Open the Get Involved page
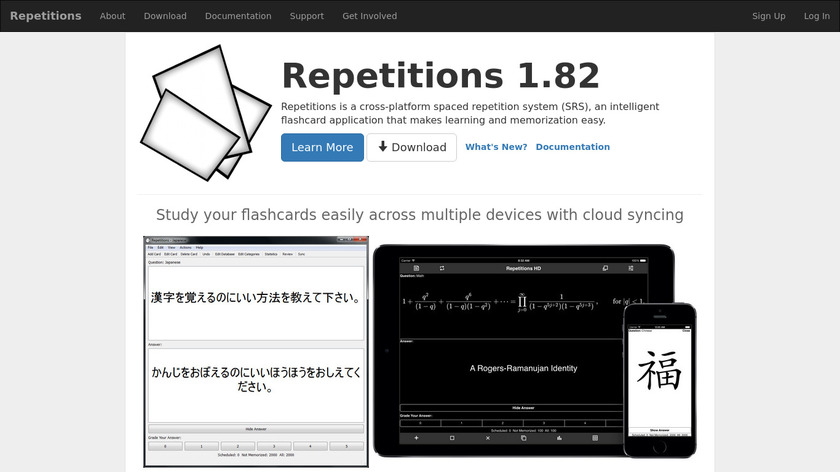 coord(370,16)
